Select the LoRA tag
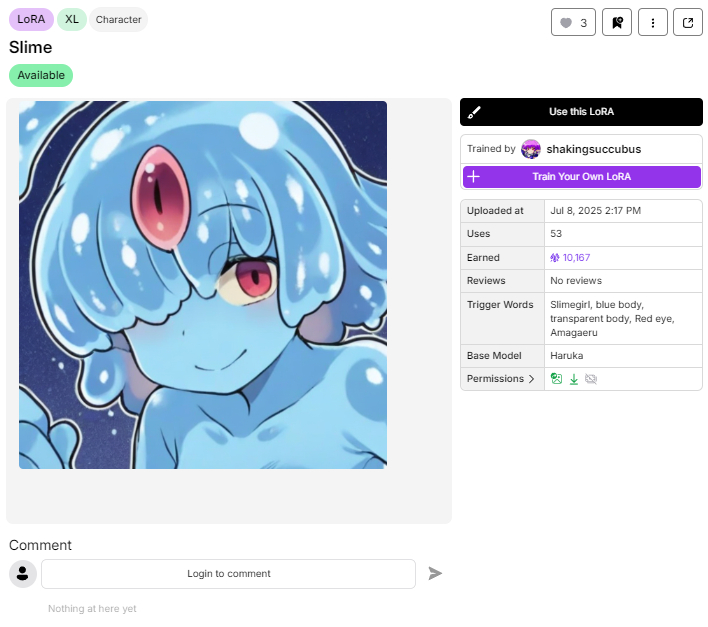708x627 pixels. (31, 19)
